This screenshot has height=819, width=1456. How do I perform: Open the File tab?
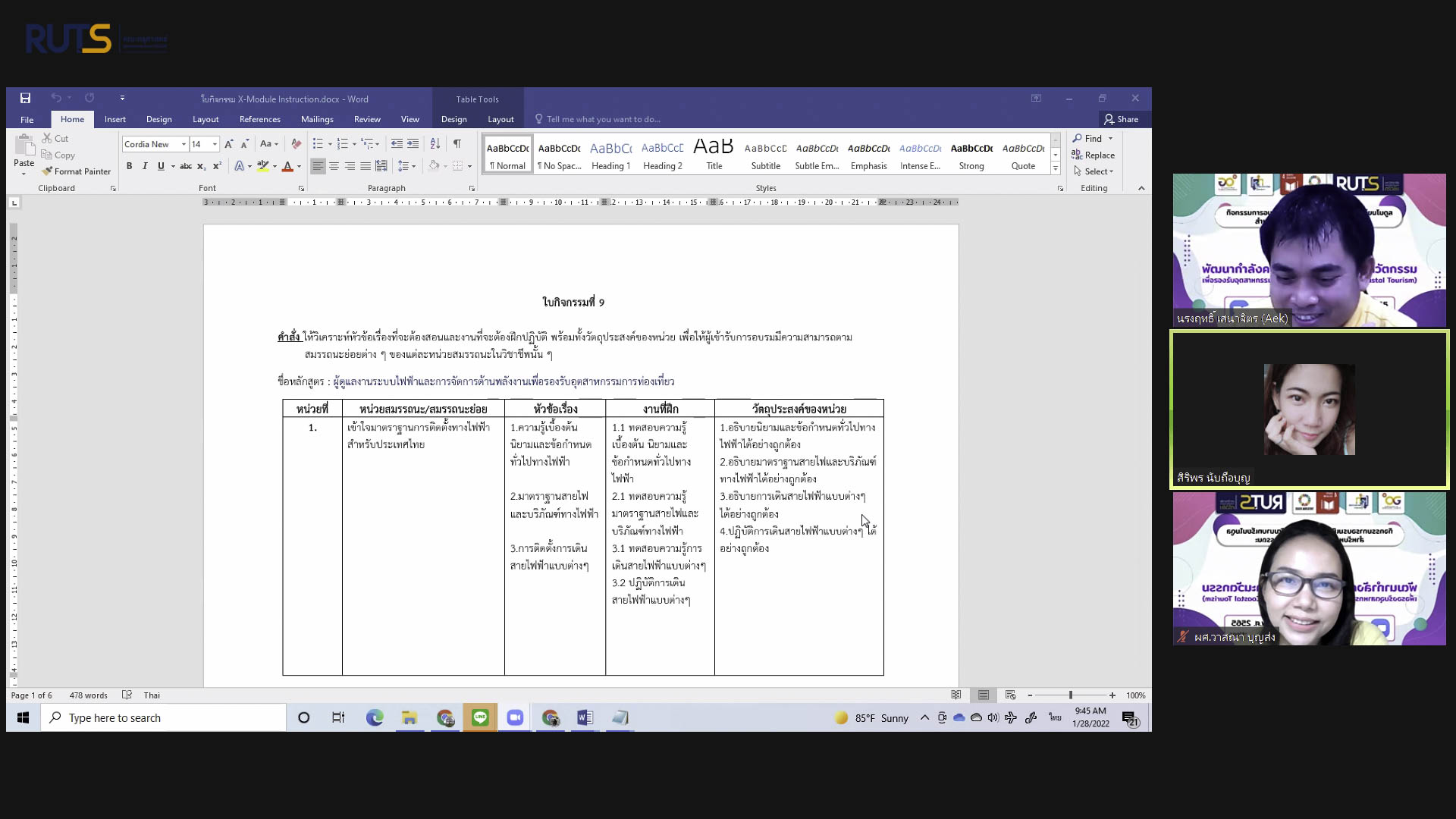[x=27, y=120]
